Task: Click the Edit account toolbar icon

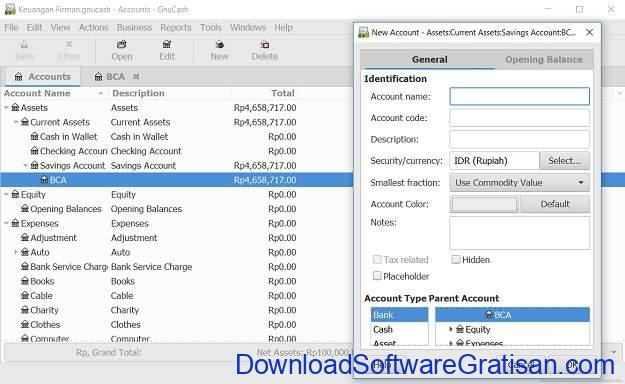Action: click(167, 44)
